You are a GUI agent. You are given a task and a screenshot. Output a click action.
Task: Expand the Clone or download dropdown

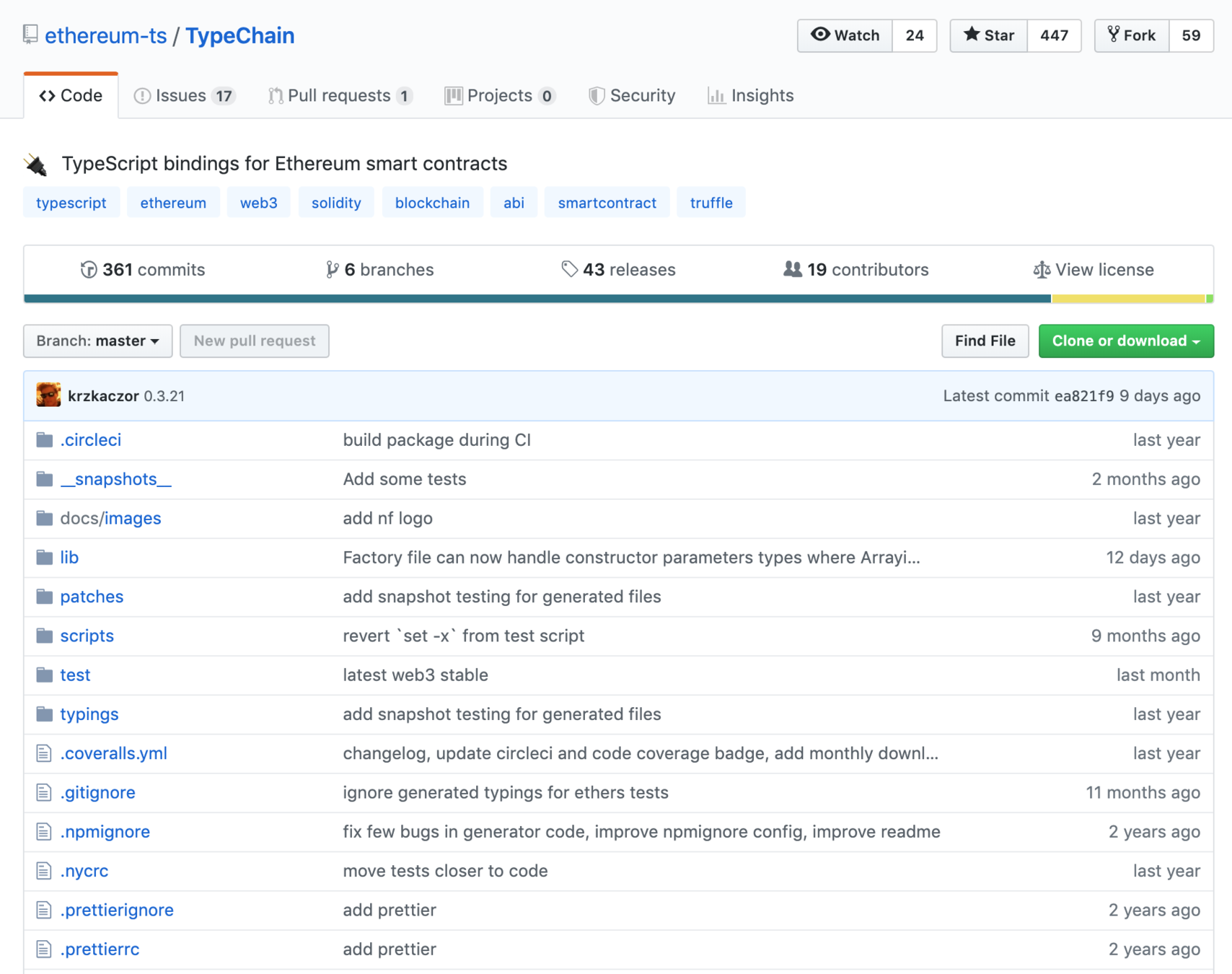pyautogui.click(x=1126, y=341)
